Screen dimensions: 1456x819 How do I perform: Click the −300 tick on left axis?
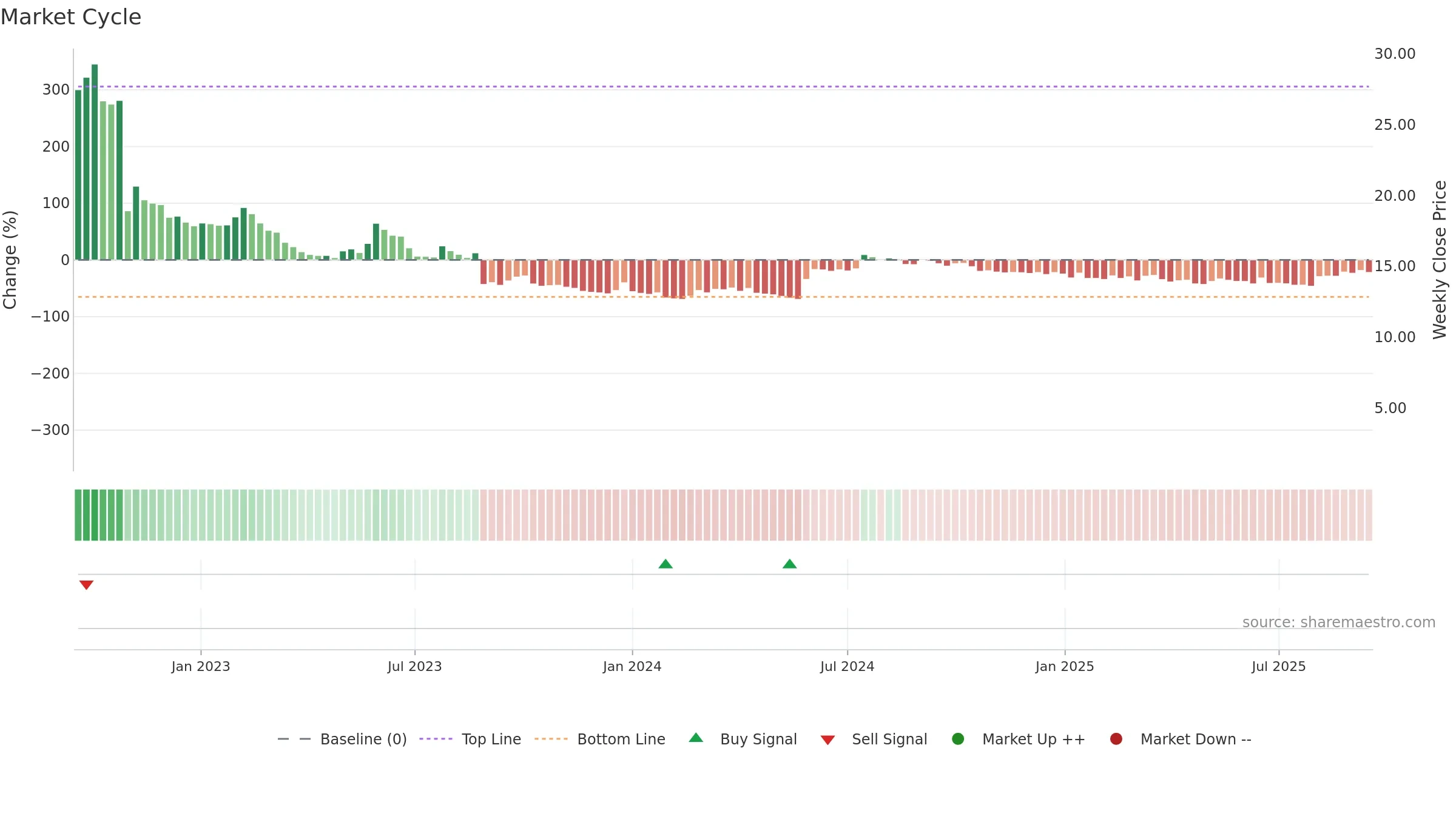50,430
